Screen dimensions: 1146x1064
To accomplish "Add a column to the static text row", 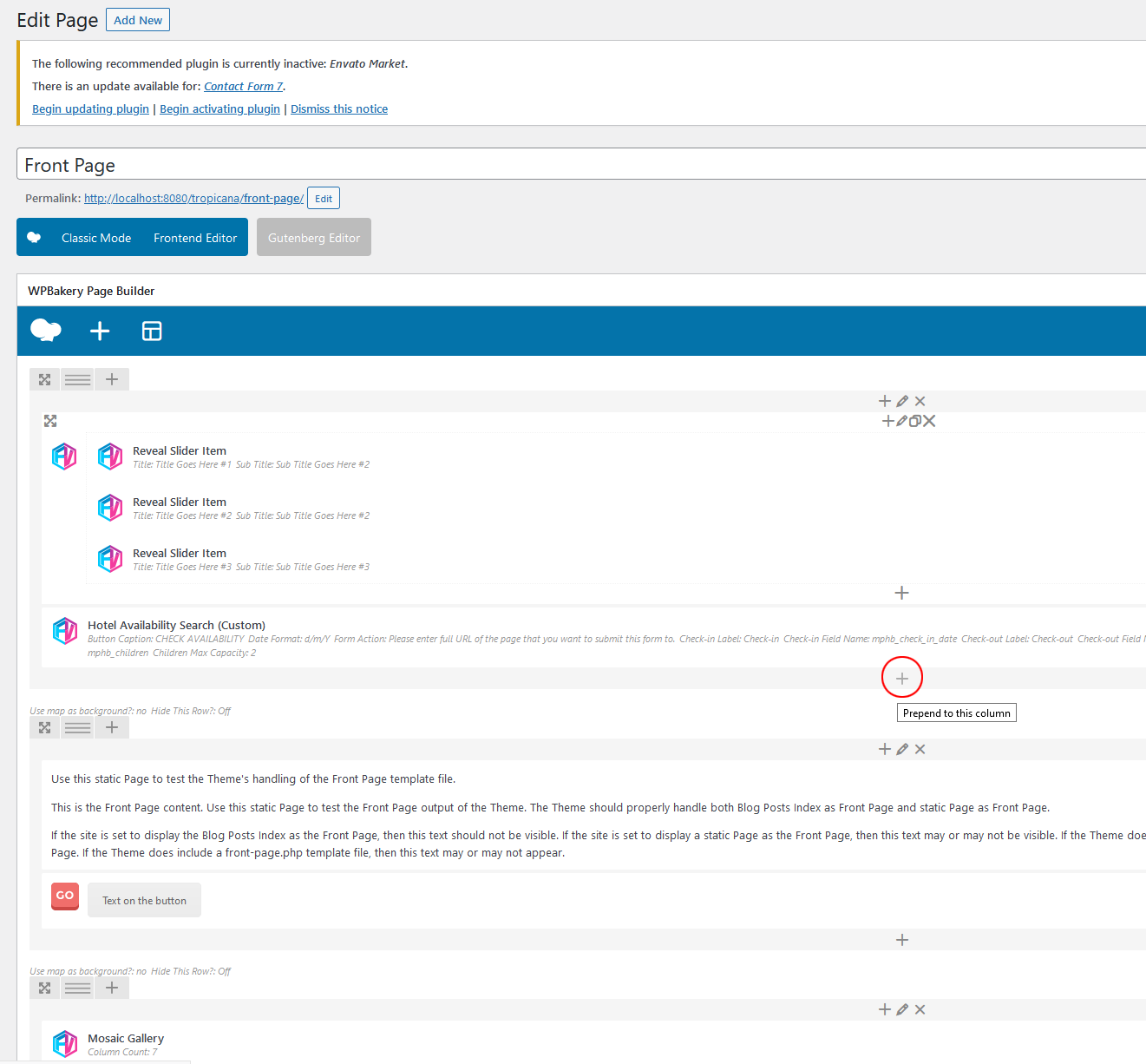I will click(x=112, y=727).
